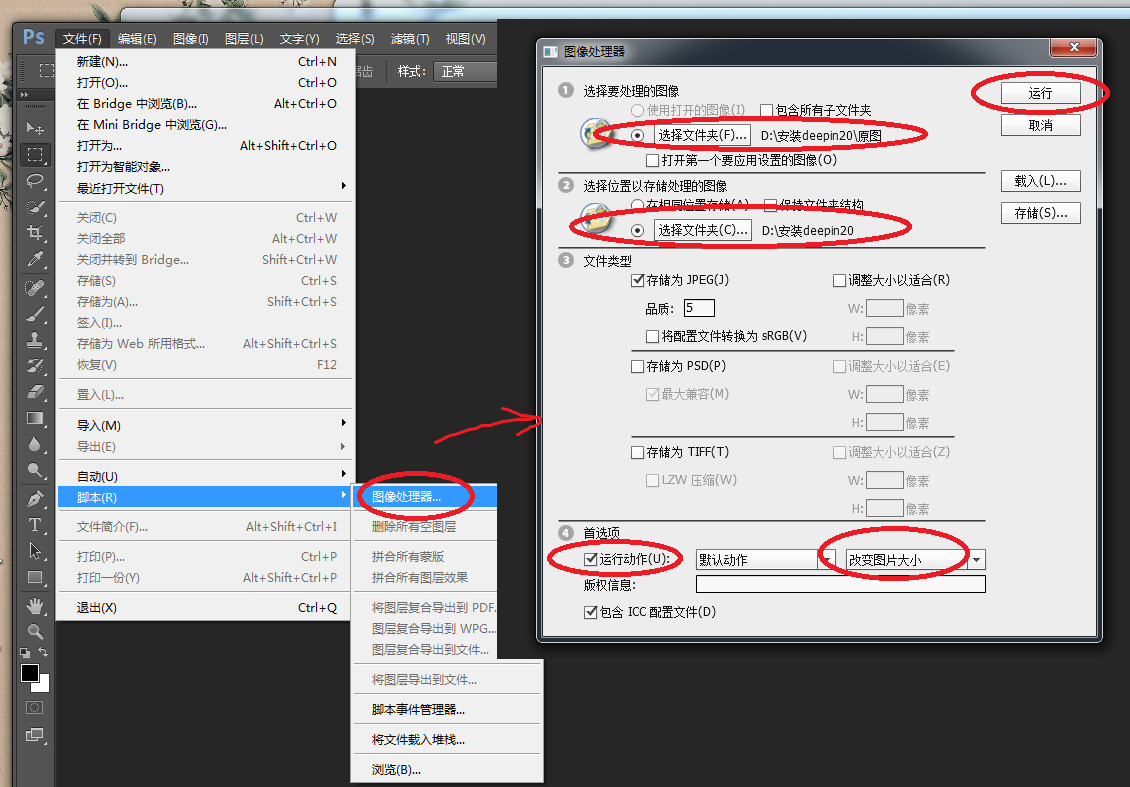Select the Rectangular Marquee tool in toolbox
This screenshot has width=1130, height=787.
pos(35,154)
